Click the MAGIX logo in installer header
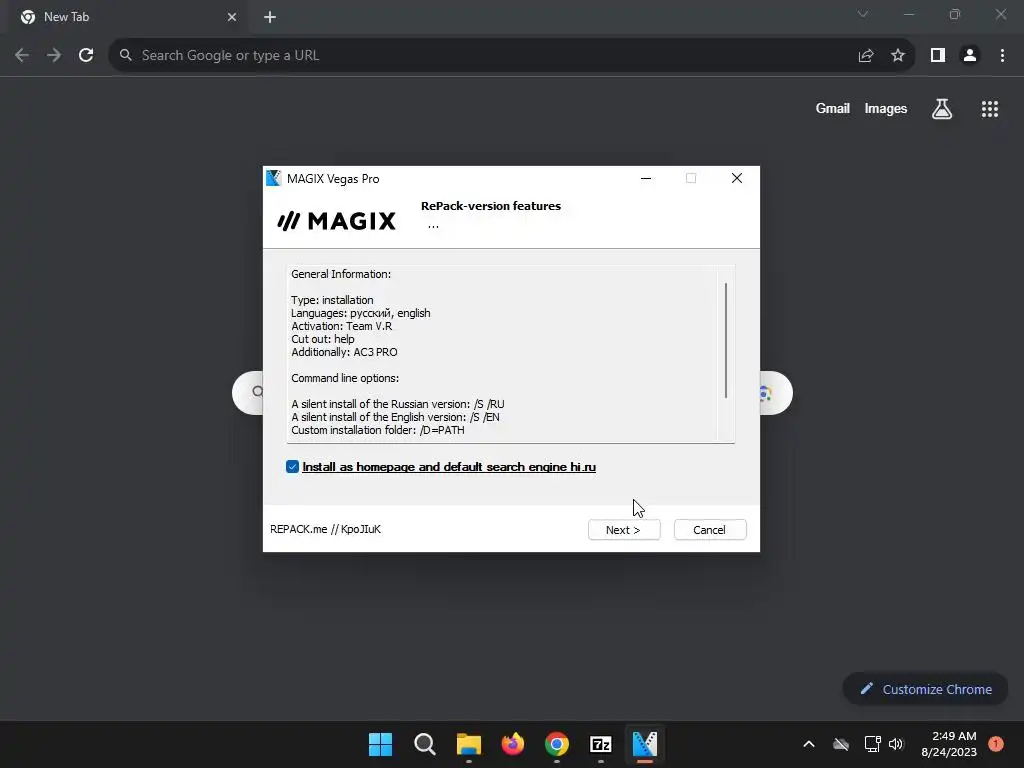The image size is (1024, 768). [x=336, y=221]
